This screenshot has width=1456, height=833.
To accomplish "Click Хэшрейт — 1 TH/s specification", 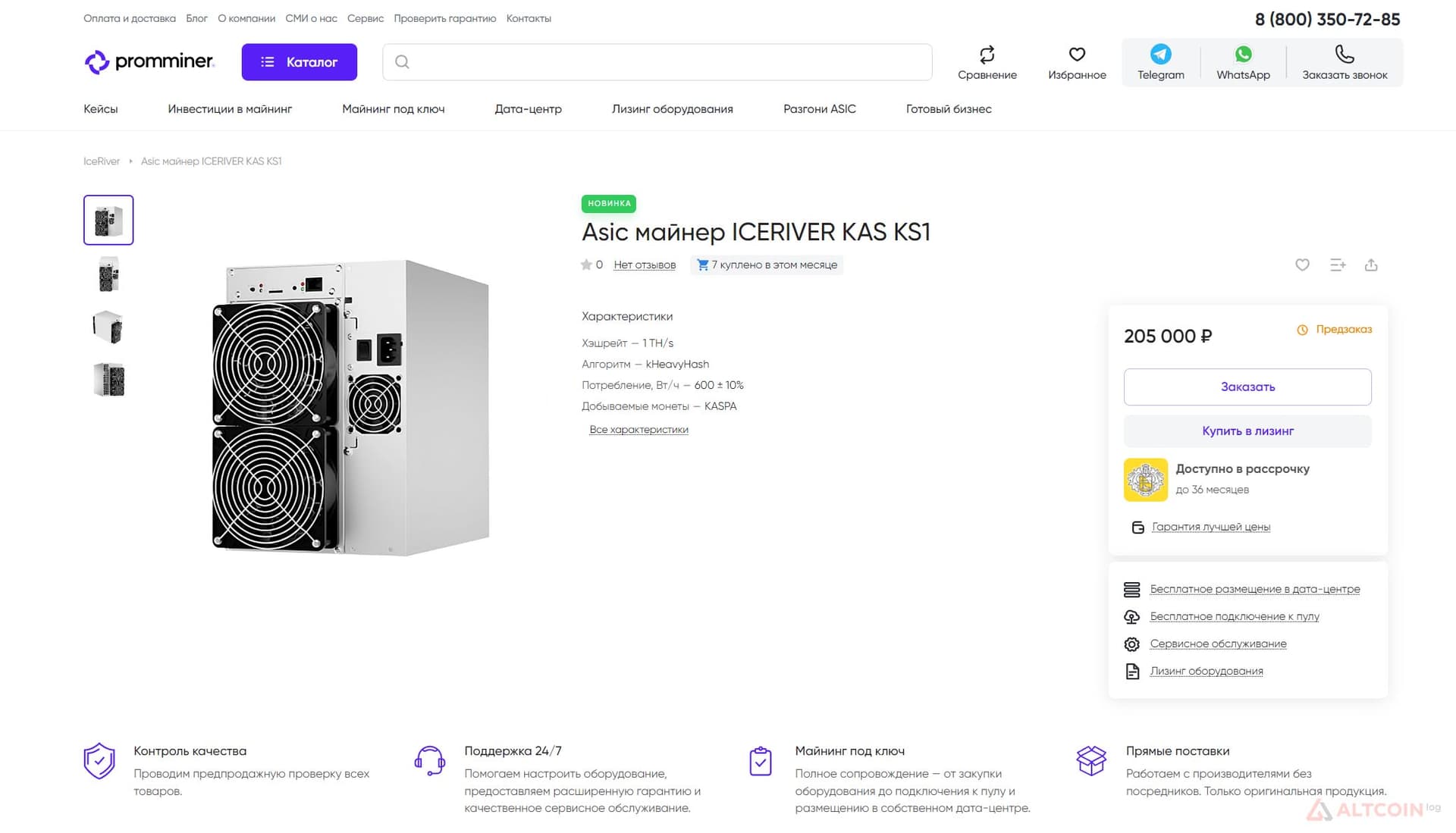I will (627, 343).
